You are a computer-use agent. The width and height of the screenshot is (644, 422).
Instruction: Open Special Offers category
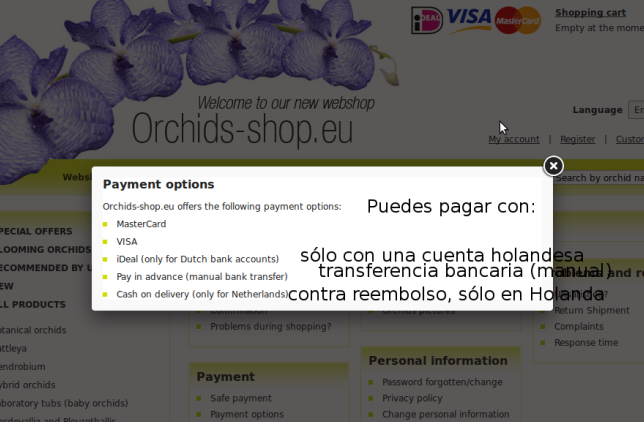36,231
